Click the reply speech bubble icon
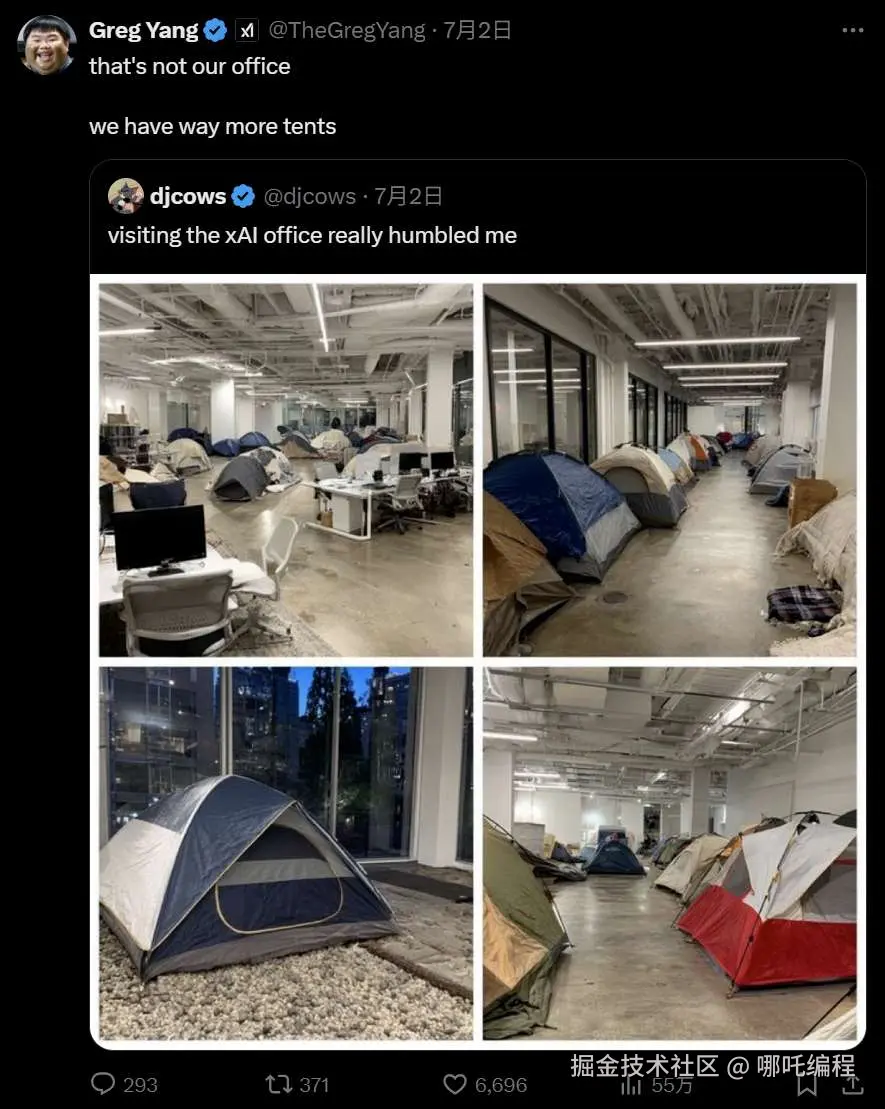885x1109 pixels. coord(103,1084)
